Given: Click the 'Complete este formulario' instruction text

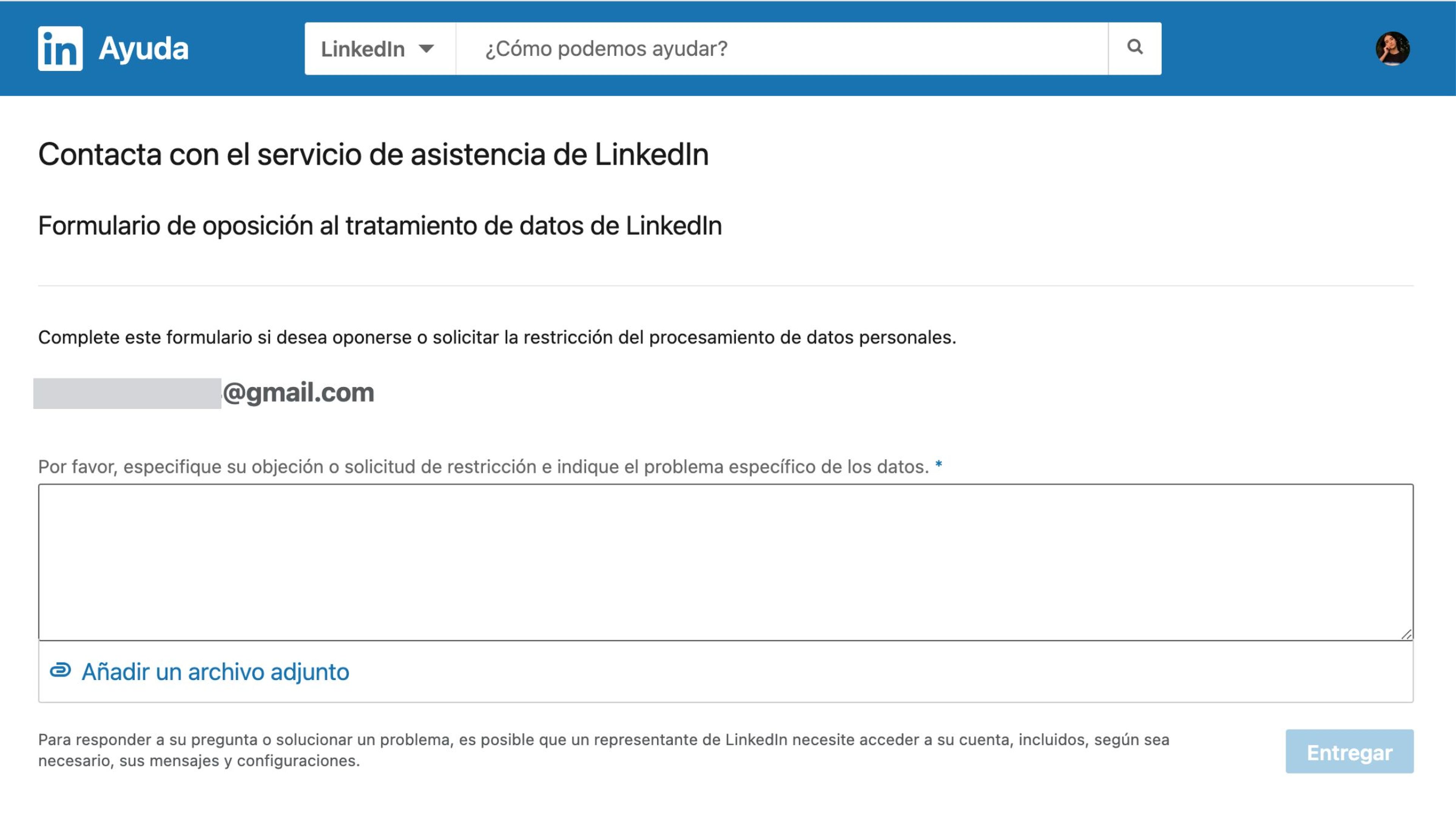Looking at the screenshot, I should [497, 337].
